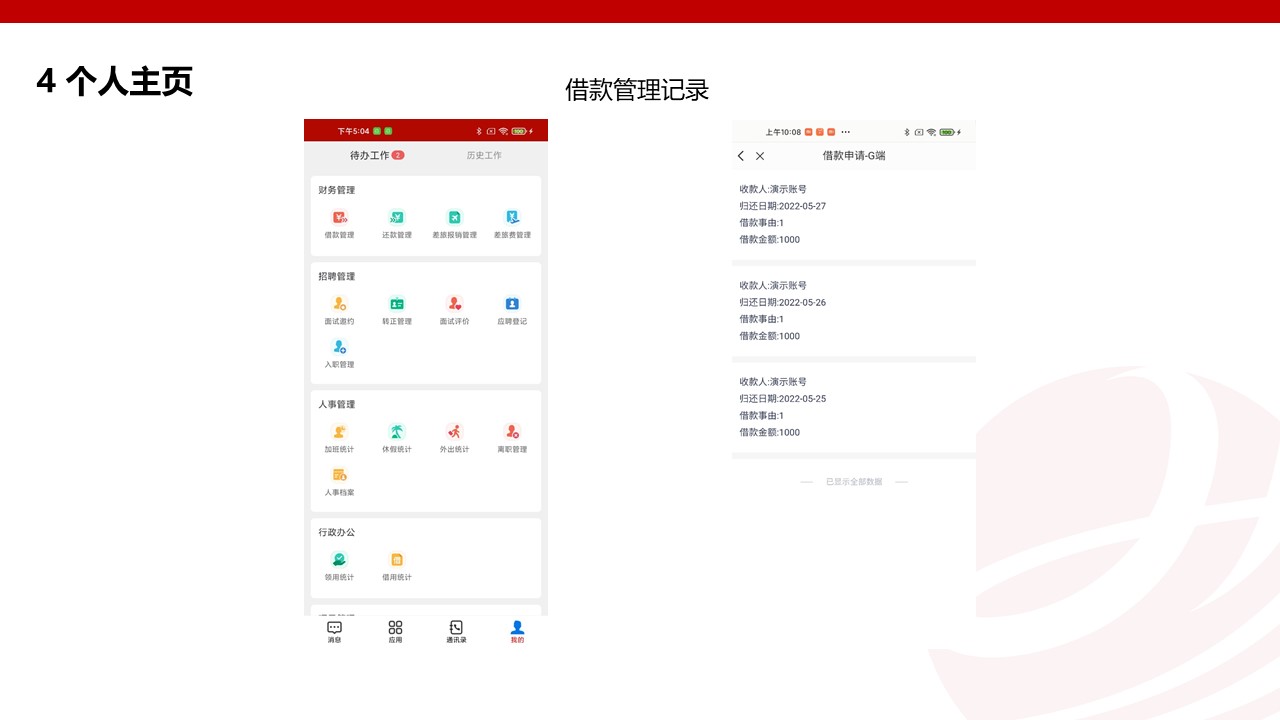This screenshot has width=1280, height=720.
Task: Switch to the 待办工作 tab
Action: click(x=370, y=155)
